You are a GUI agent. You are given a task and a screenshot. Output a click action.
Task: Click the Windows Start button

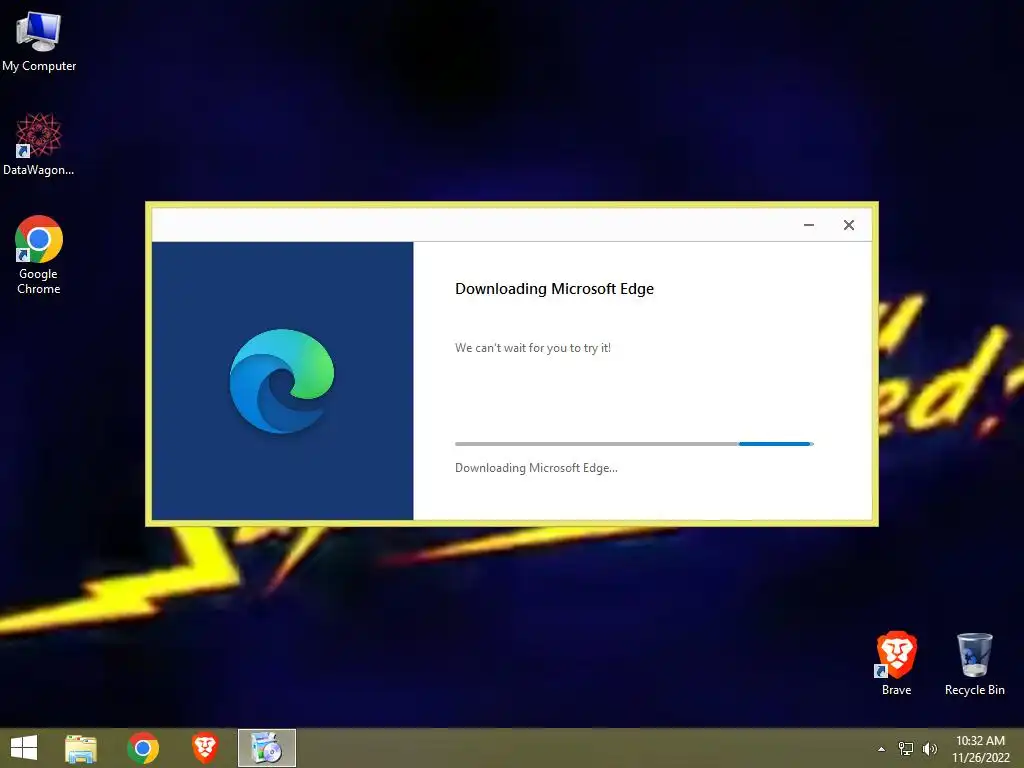click(x=24, y=748)
